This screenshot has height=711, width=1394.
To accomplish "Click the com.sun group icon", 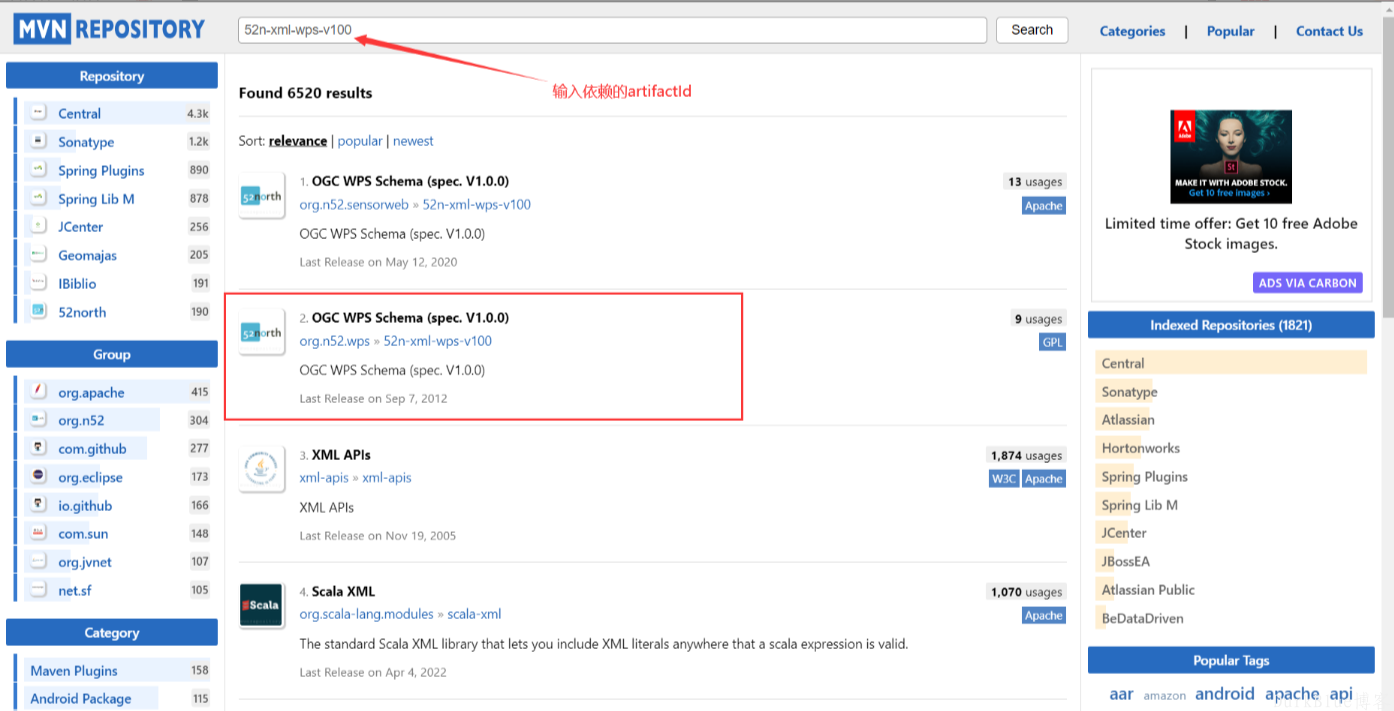I will pyautogui.click(x=38, y=533).
